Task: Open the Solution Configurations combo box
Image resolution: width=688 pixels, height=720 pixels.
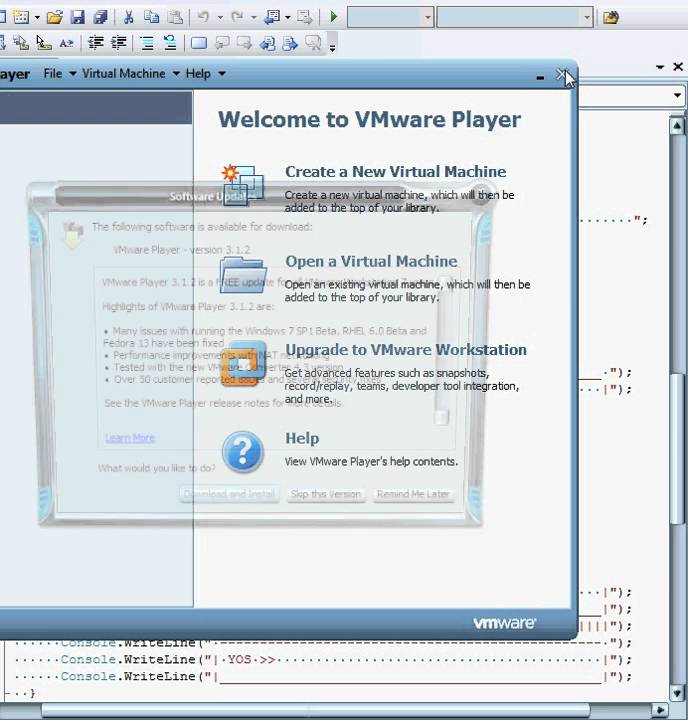Action: [390, 17]
